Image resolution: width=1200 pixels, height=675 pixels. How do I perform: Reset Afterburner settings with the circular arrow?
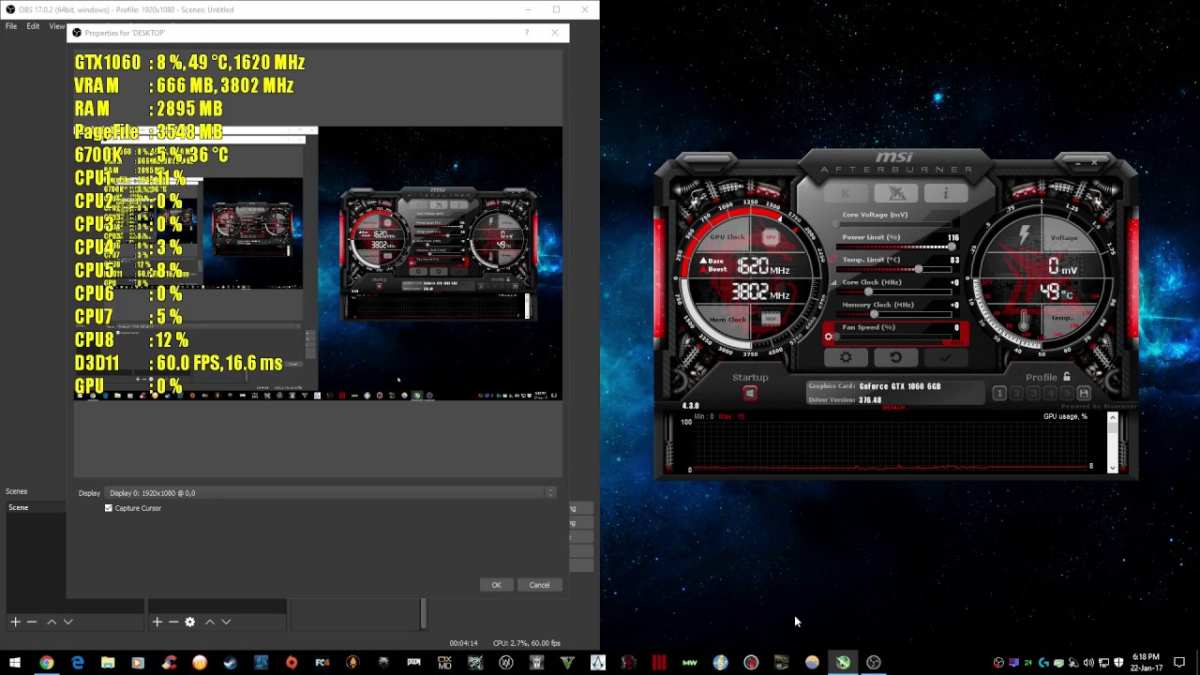[x=895, y=357]
